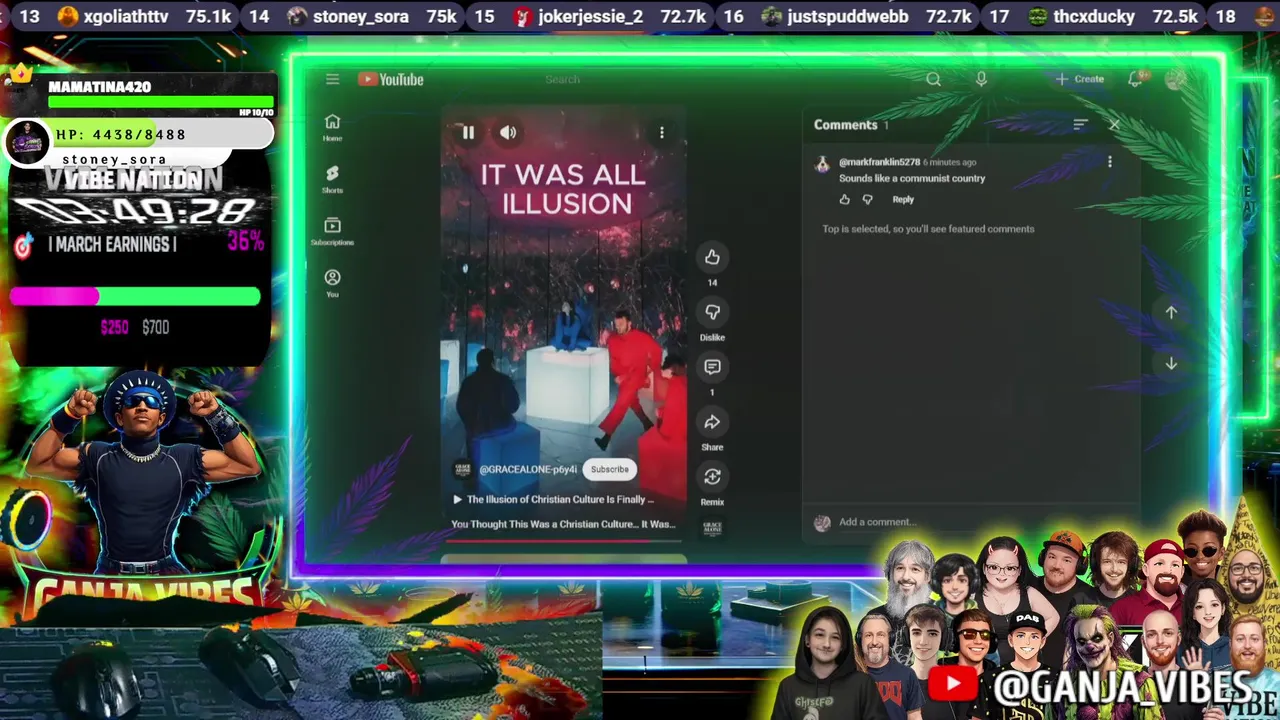This screenshot has width=1280, height=720.
Task: Open the notifications bell
Action: pos(1135,79)
